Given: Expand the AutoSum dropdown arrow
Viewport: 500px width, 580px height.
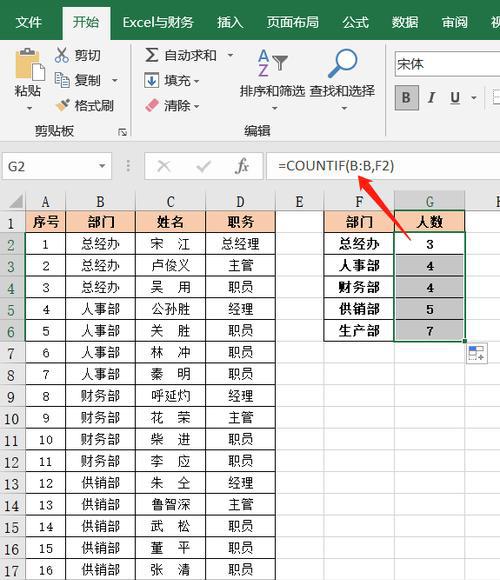Looking at the screenshot, I should pos(230,55).
